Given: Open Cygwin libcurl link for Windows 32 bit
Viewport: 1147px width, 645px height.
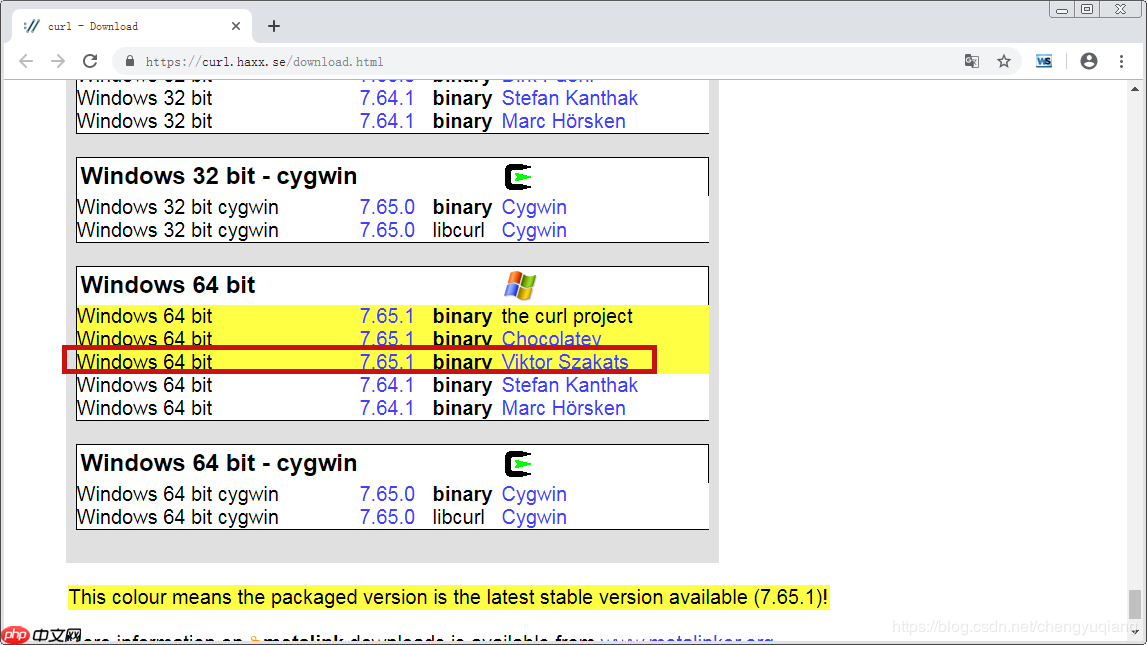Looking at the screenshot, I should [x=534, y=230].
